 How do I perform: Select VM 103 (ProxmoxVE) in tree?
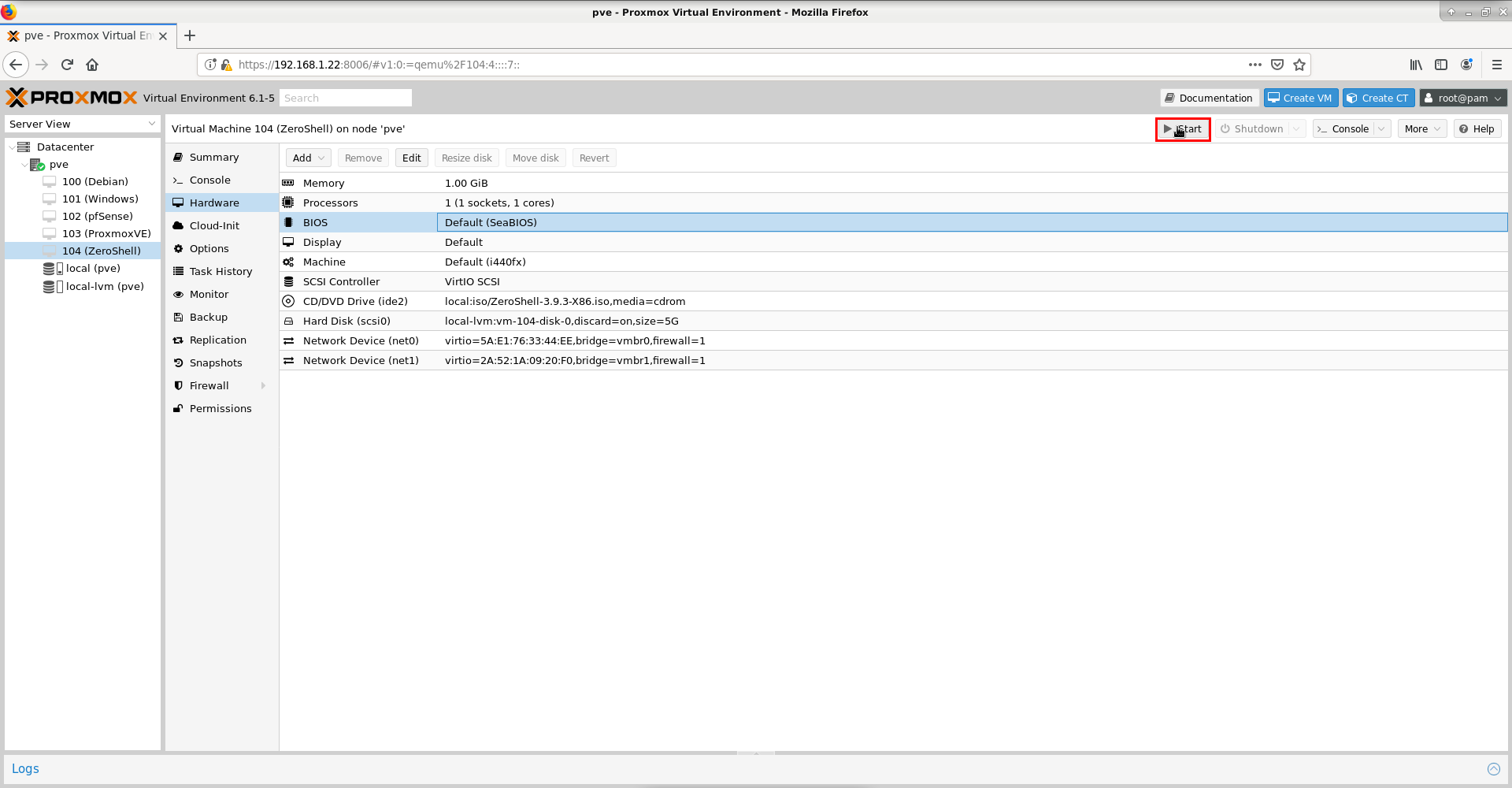106,233
